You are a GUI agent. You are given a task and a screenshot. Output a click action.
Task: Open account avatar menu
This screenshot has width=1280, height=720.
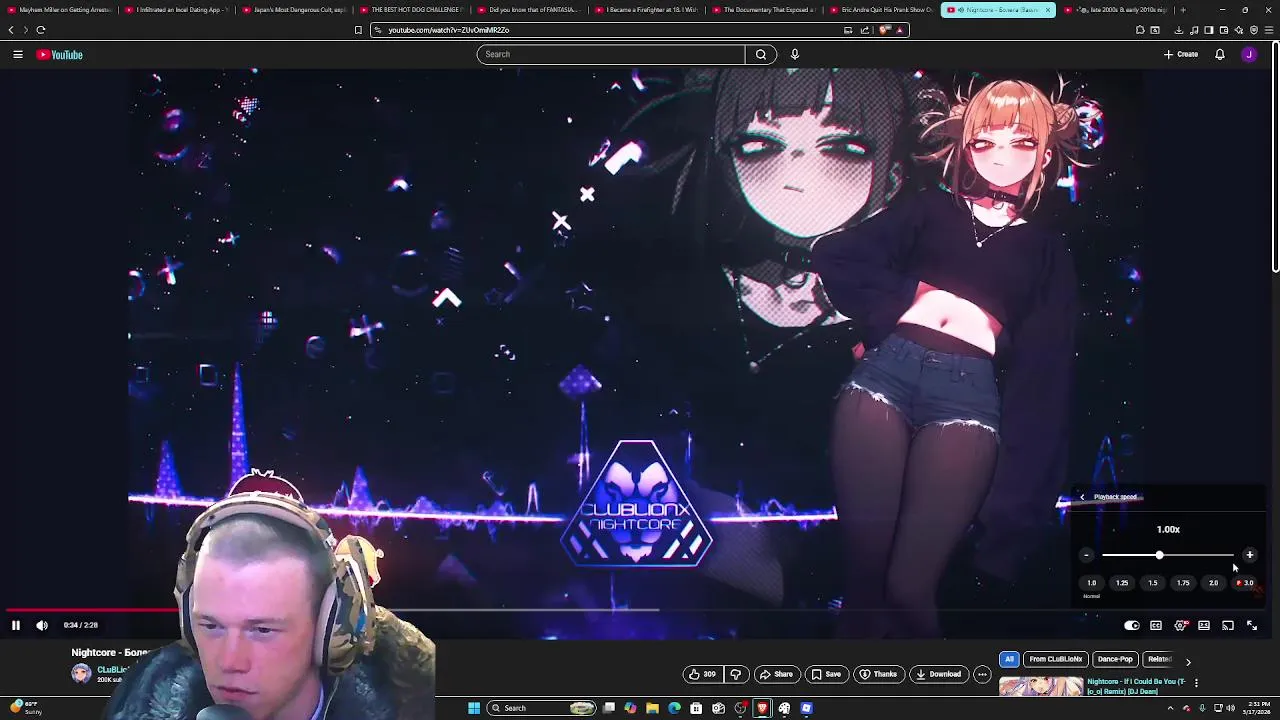pos(1249,54)
